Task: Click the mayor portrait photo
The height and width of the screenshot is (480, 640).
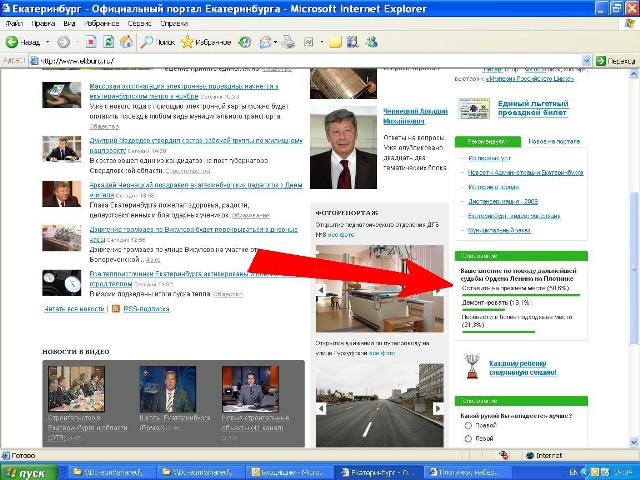Action: [x=343, y=148]
